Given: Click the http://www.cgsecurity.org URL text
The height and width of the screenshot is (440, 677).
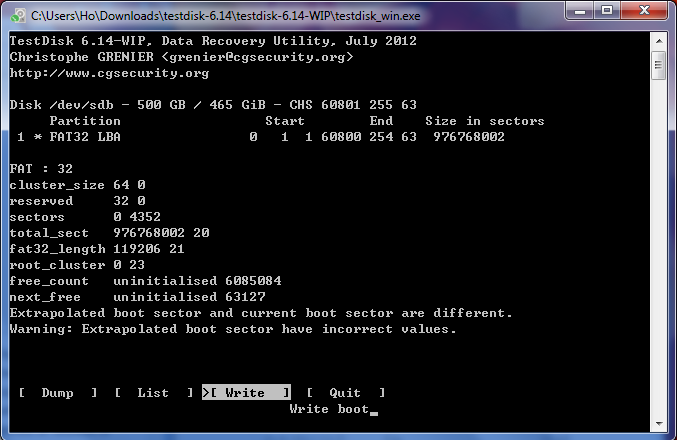Looking at the screenshot, I should tap(109, 73).
